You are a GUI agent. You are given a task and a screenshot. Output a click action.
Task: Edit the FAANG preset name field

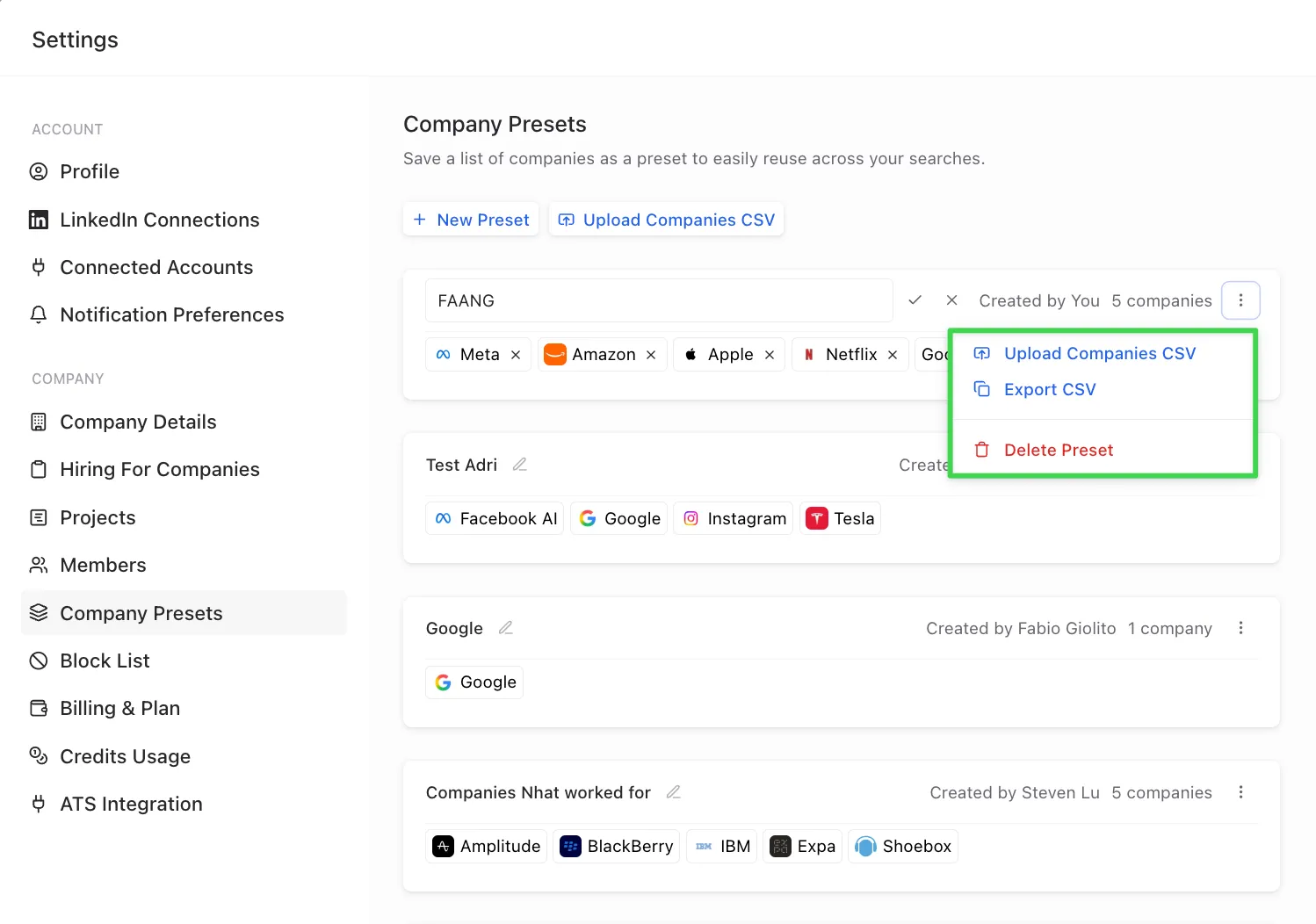(659, 300)
